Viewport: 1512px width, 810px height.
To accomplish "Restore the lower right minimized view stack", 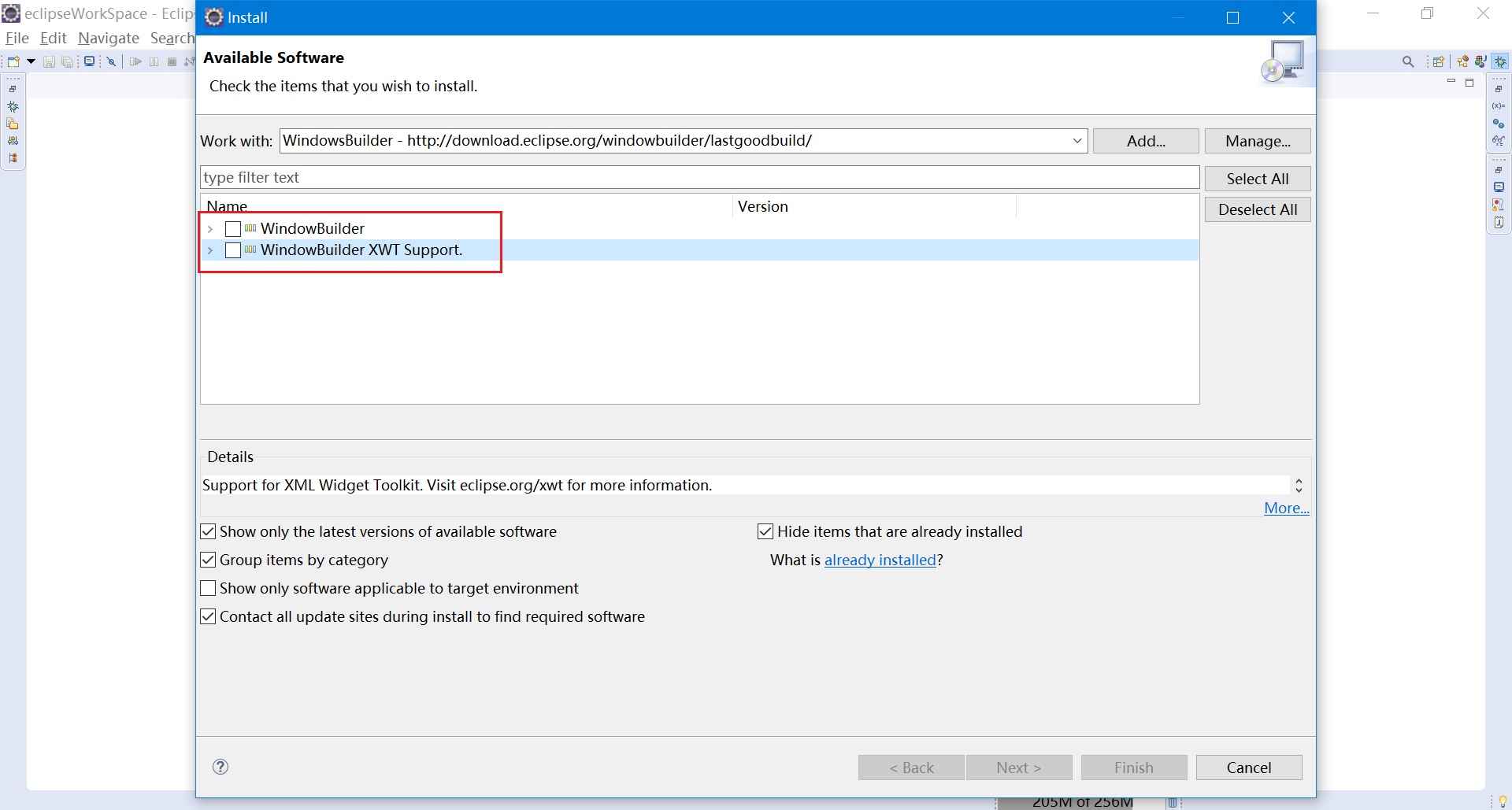I will [1499, 170].
